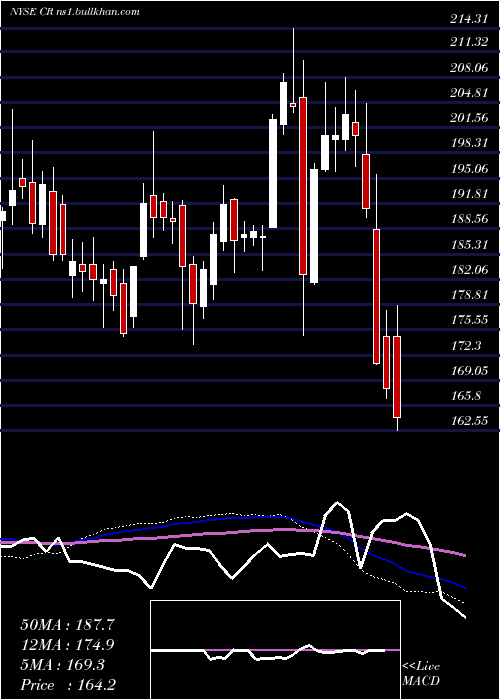Click the 5MA : 169.3 readout
The width and height of the screenshot is (500, 700).
click(62, 665)
